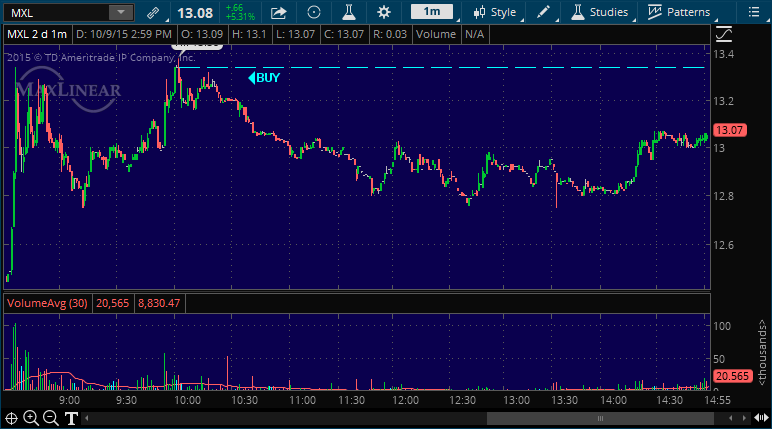
Task: Open the flask icon in the toolbar
Action: 349,13
